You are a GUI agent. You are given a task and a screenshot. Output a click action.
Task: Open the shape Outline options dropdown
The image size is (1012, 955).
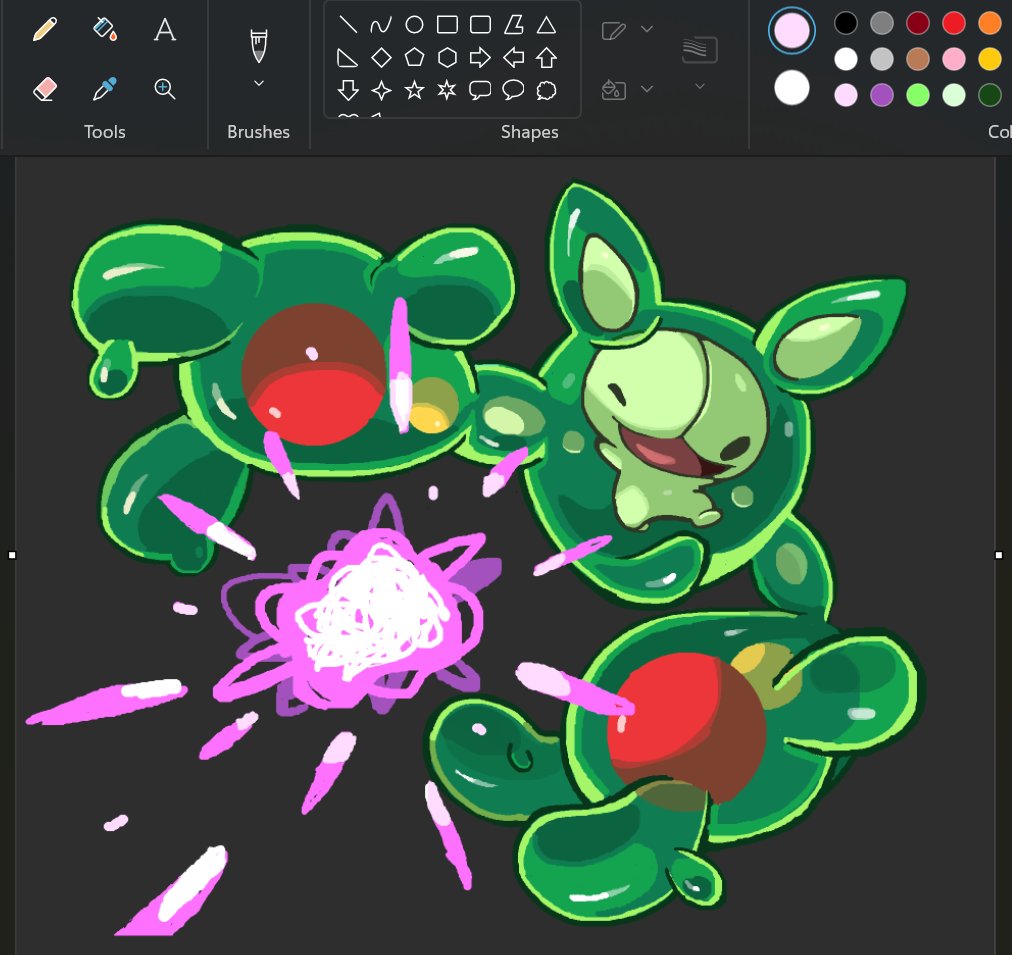pyautogui.click(x=647, y=29)
